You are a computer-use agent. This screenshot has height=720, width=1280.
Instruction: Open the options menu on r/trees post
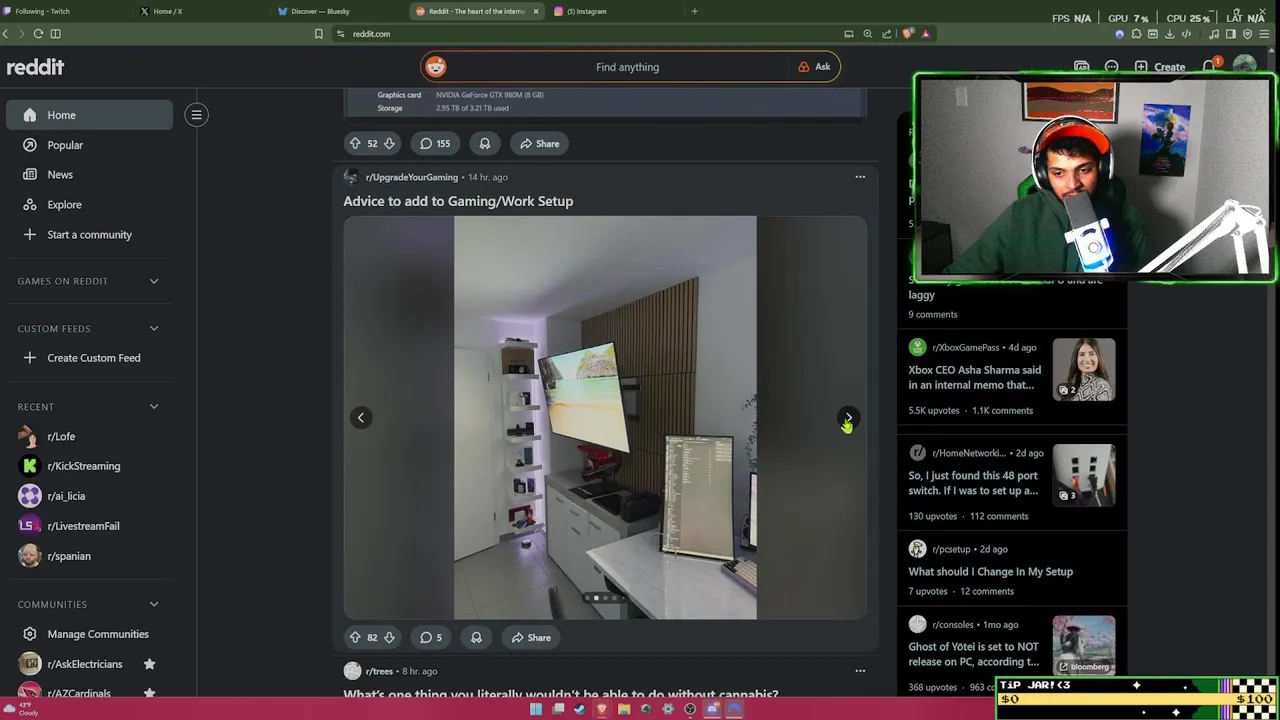coord(860,671)
